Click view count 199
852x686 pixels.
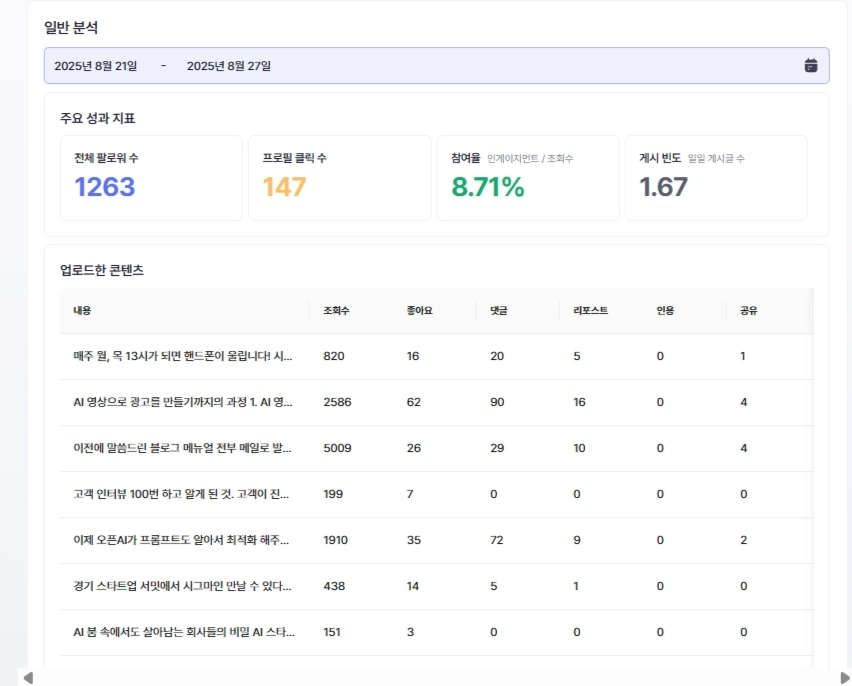point(333,494)
